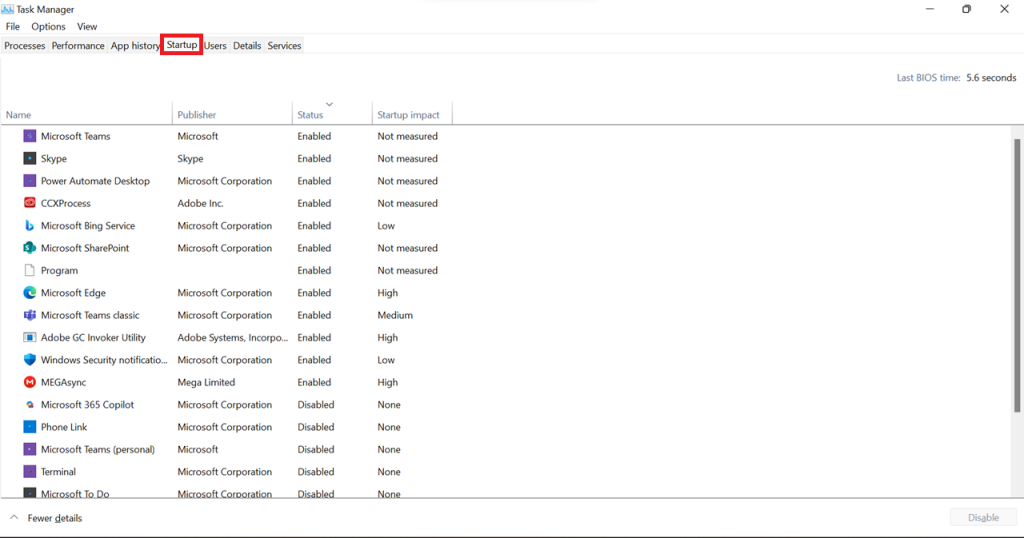
Task: Switch to the Users tab
Action: coord(215,46)
